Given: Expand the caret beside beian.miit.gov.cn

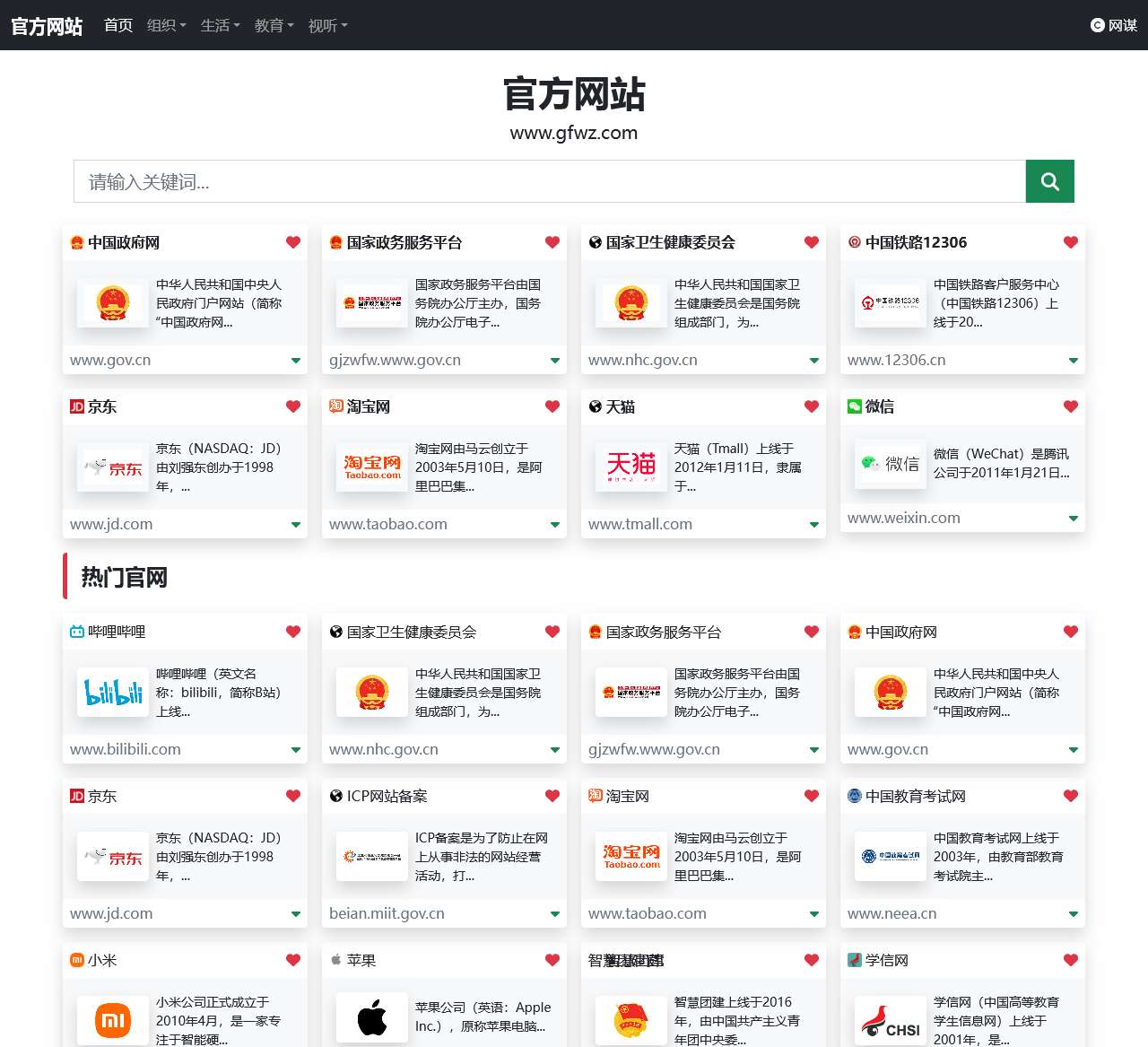Looking at the screenshot, I should pyautogui.click(x=555, y=914).
